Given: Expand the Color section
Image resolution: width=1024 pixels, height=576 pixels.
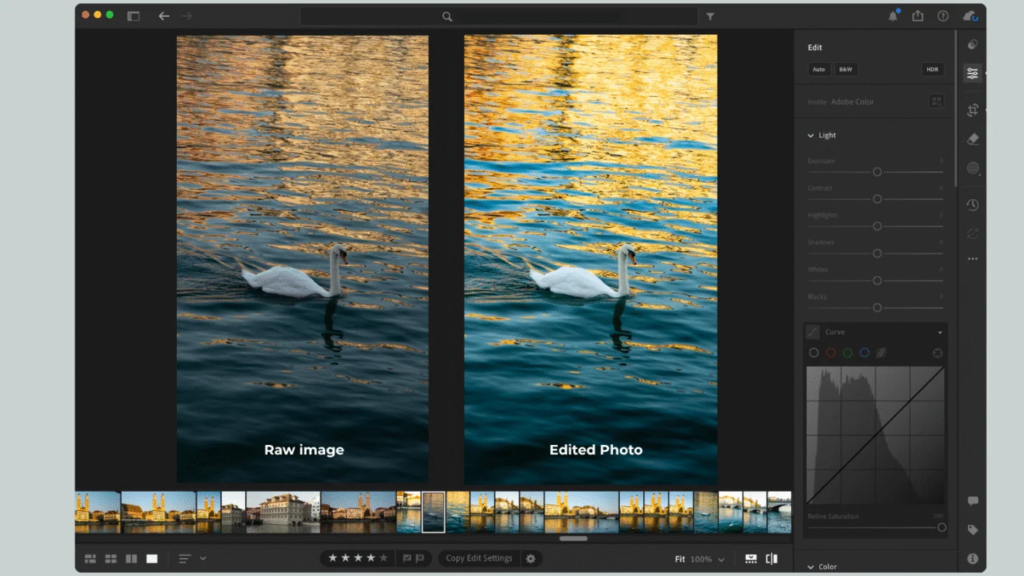Looking at the screenshot, I should 811,567.
